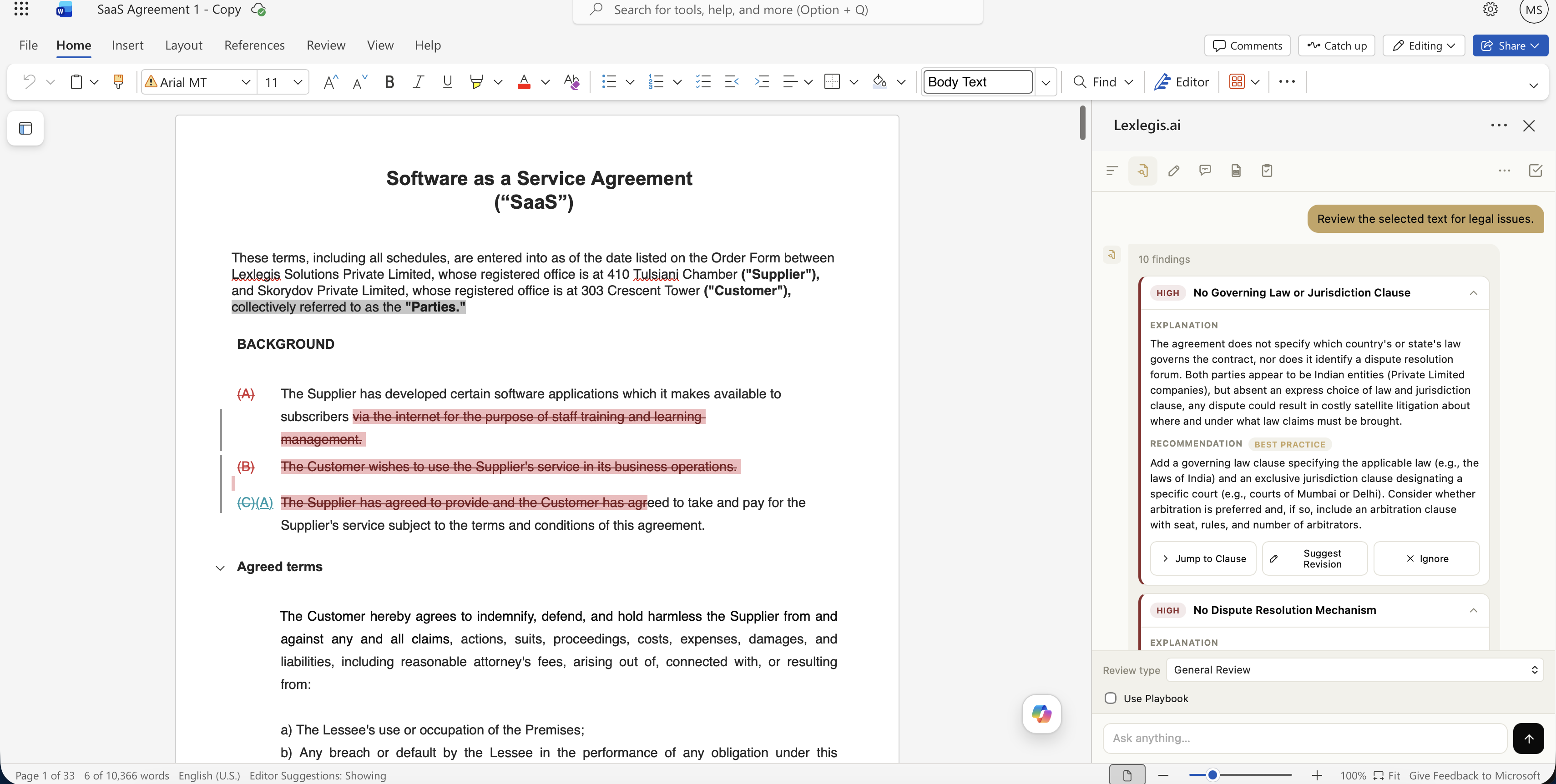
Task: Open the Lexlegis document page icon
Action: coord(1236,171)
